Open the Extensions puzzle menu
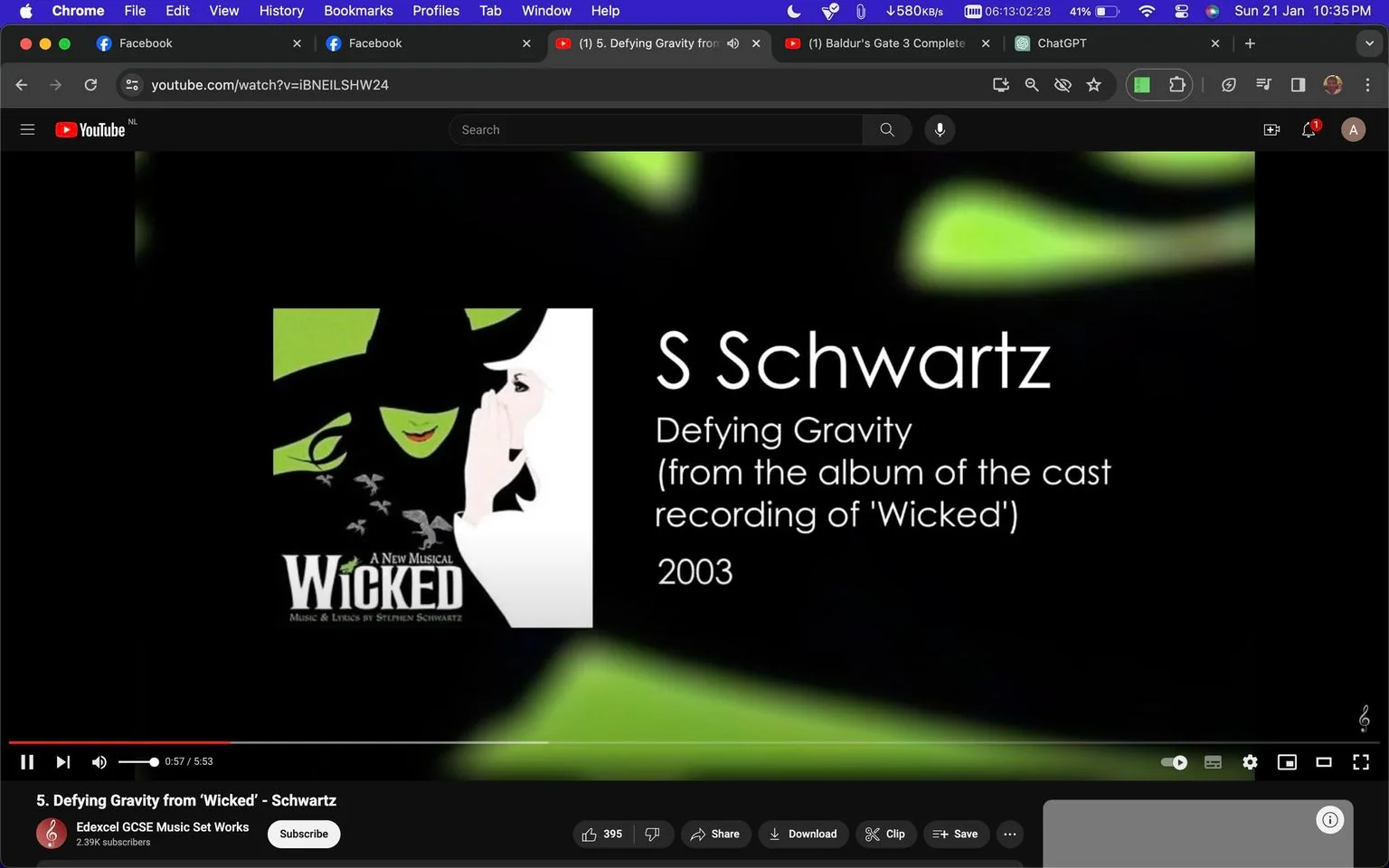 click(x=1176, y=84)
